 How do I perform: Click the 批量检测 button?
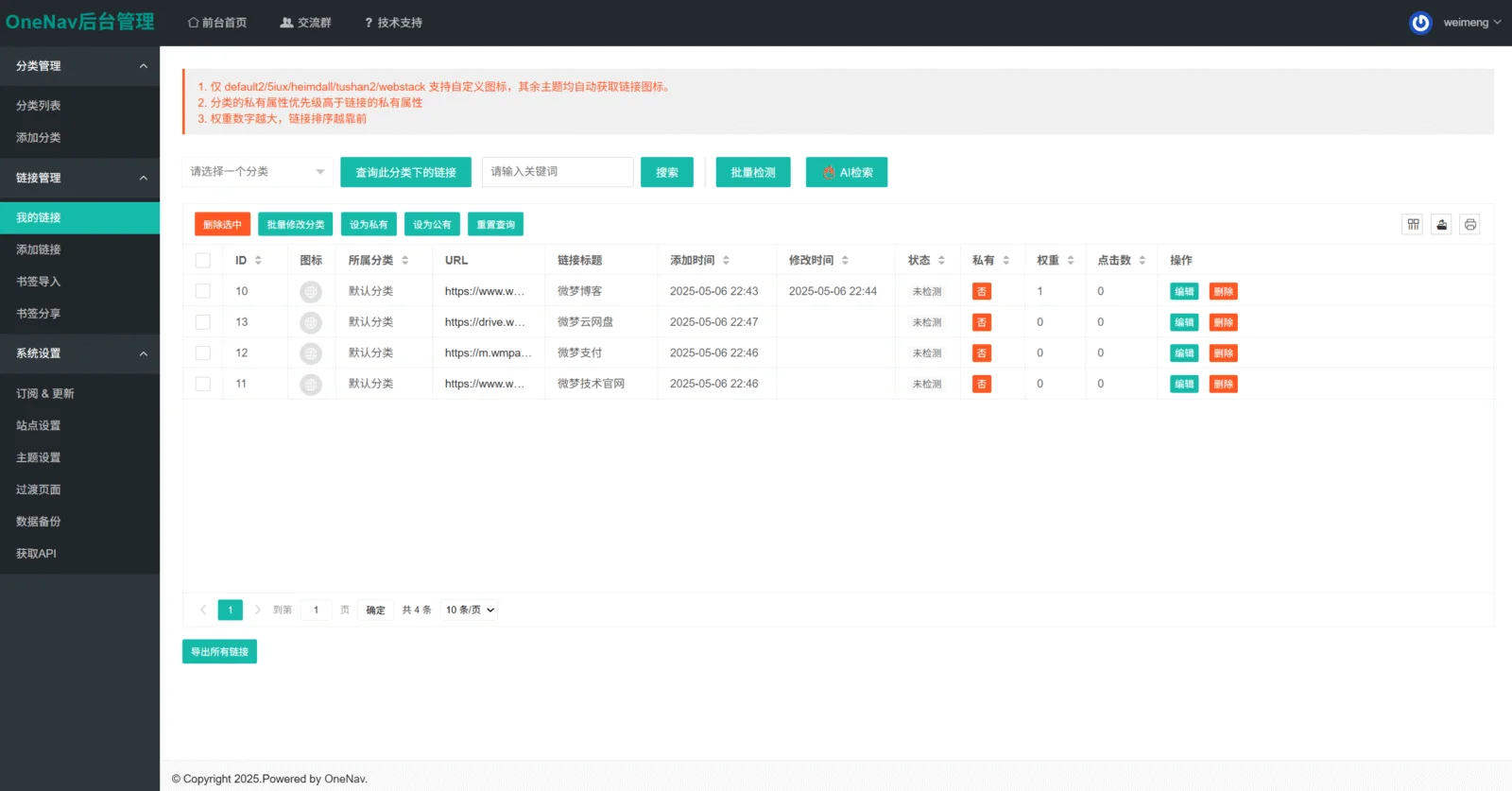(753, 172)
